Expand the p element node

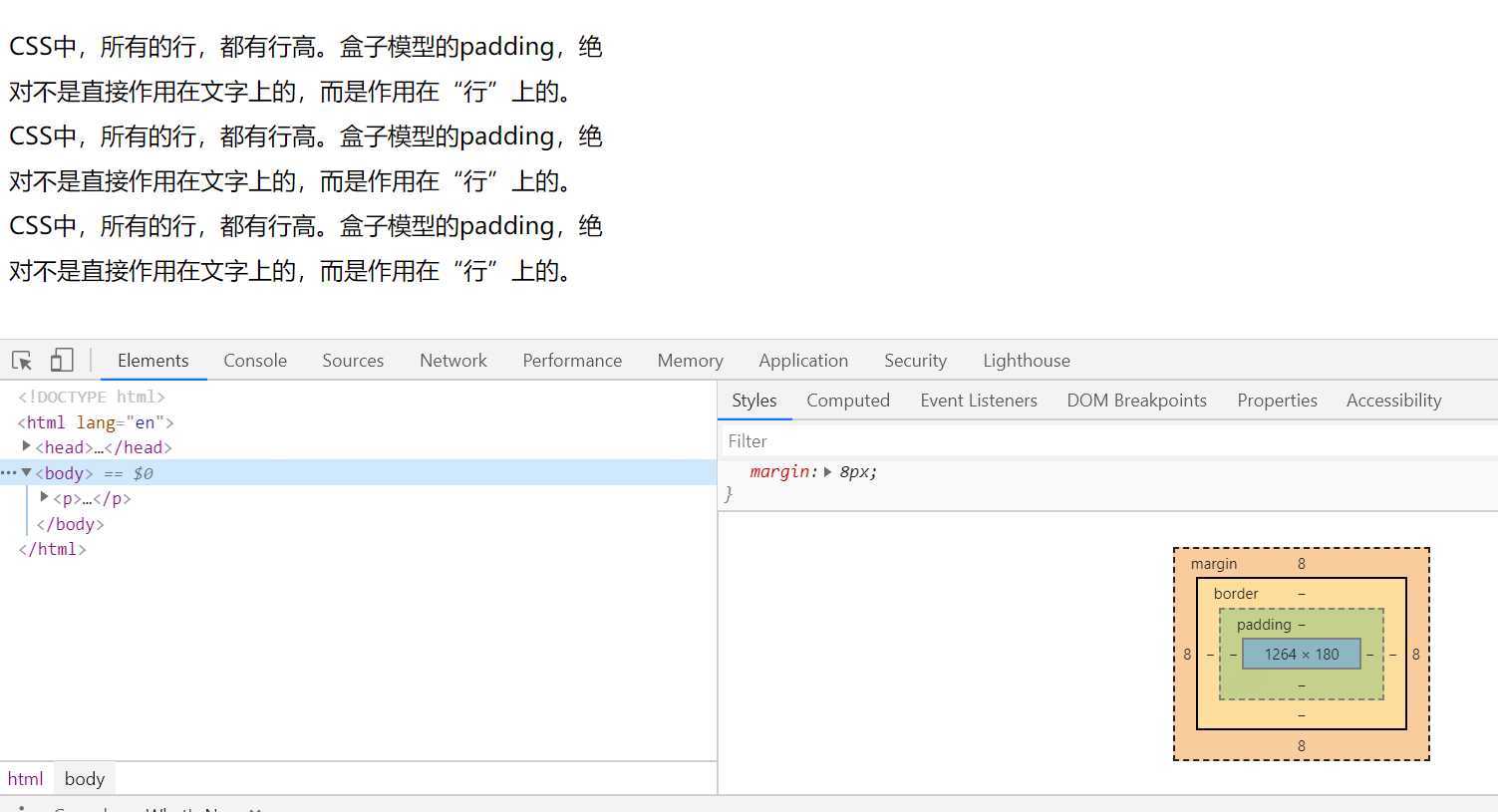(44, 497)
